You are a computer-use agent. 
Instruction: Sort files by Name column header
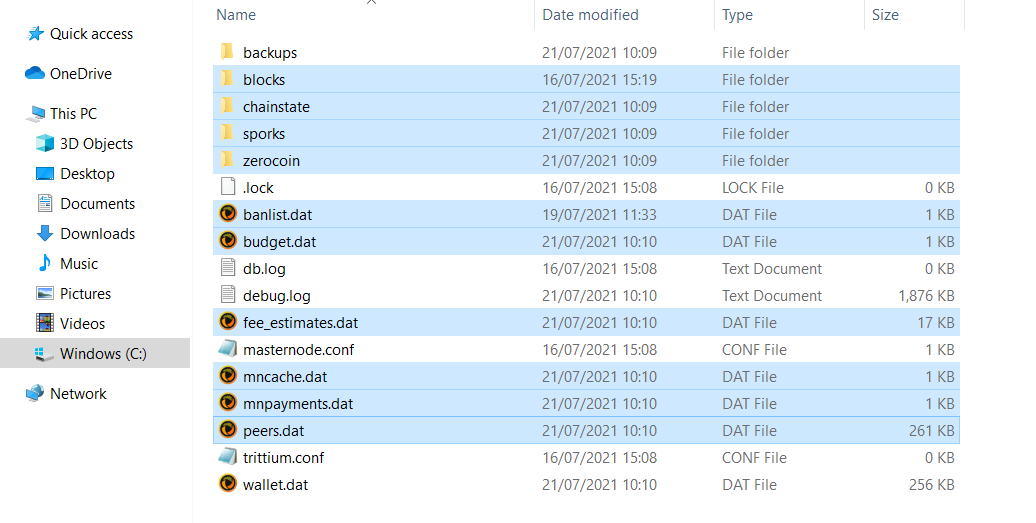coord(236,15)
